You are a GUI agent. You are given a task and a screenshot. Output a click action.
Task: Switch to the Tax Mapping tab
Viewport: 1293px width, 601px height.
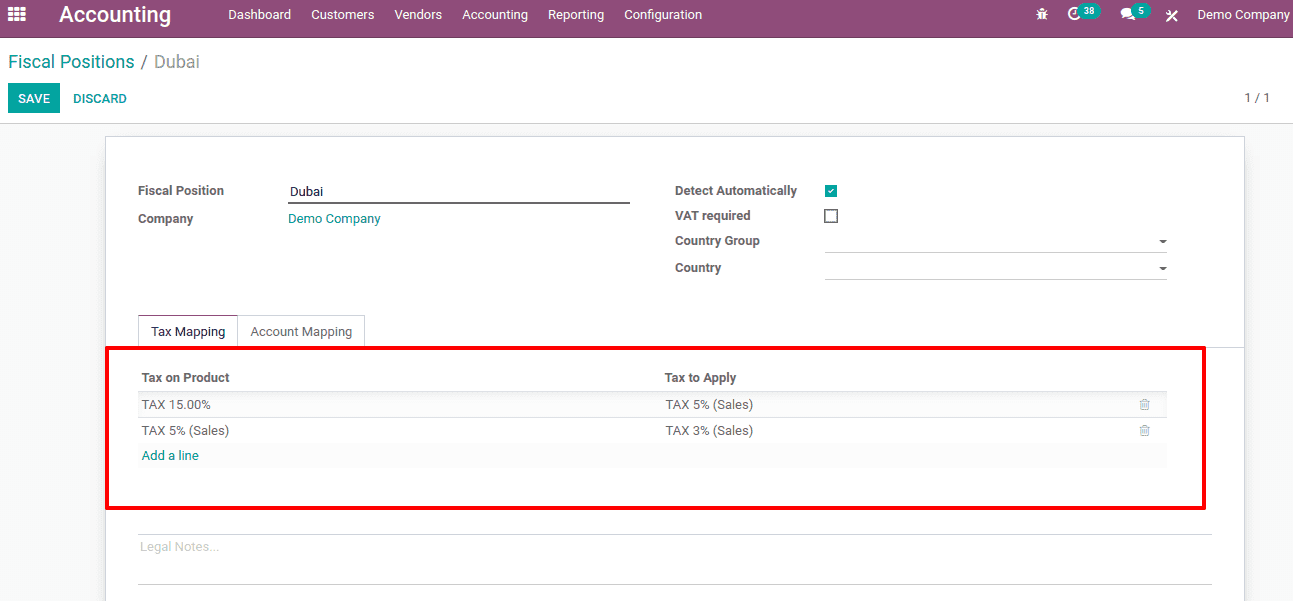(x=188, y=331)
